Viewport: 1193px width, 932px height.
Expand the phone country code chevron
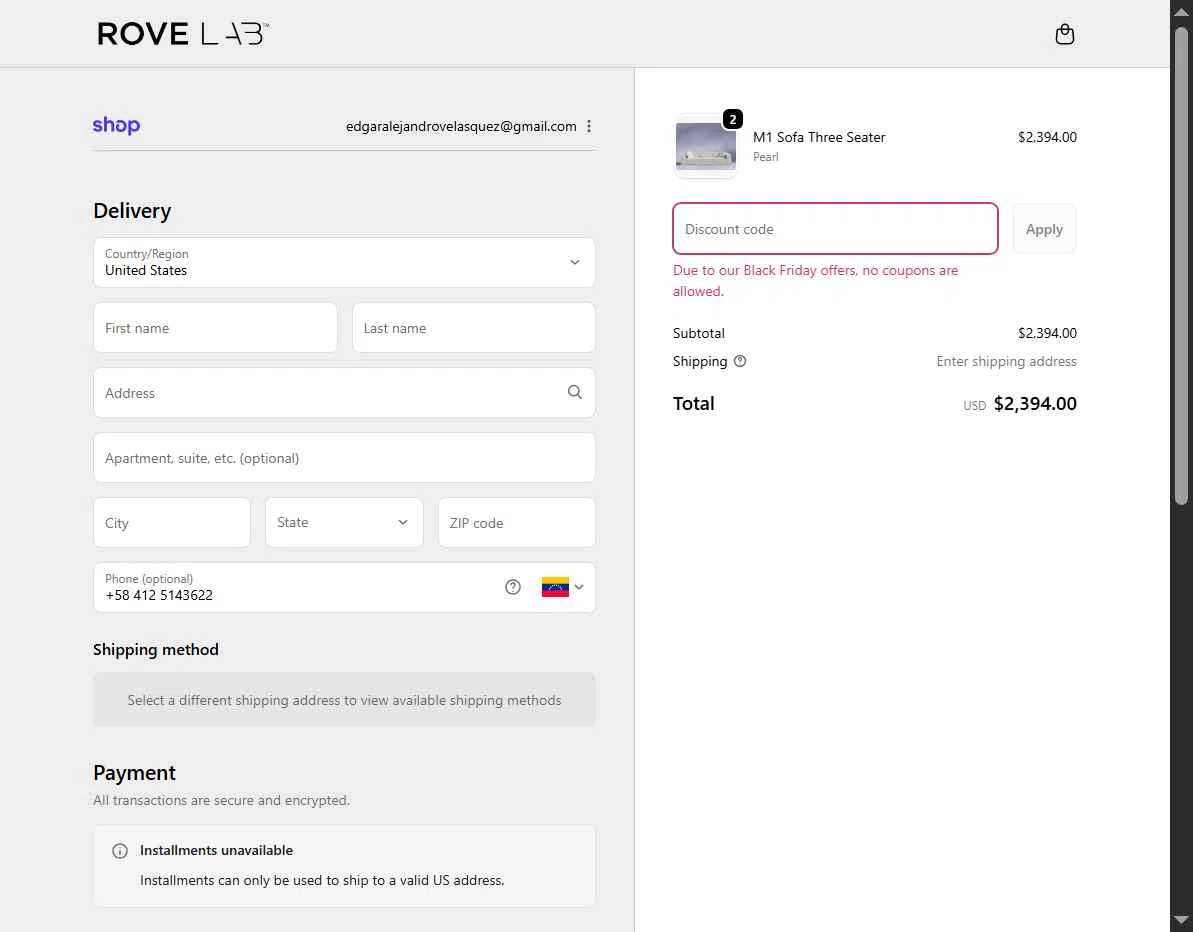point(579,587)
